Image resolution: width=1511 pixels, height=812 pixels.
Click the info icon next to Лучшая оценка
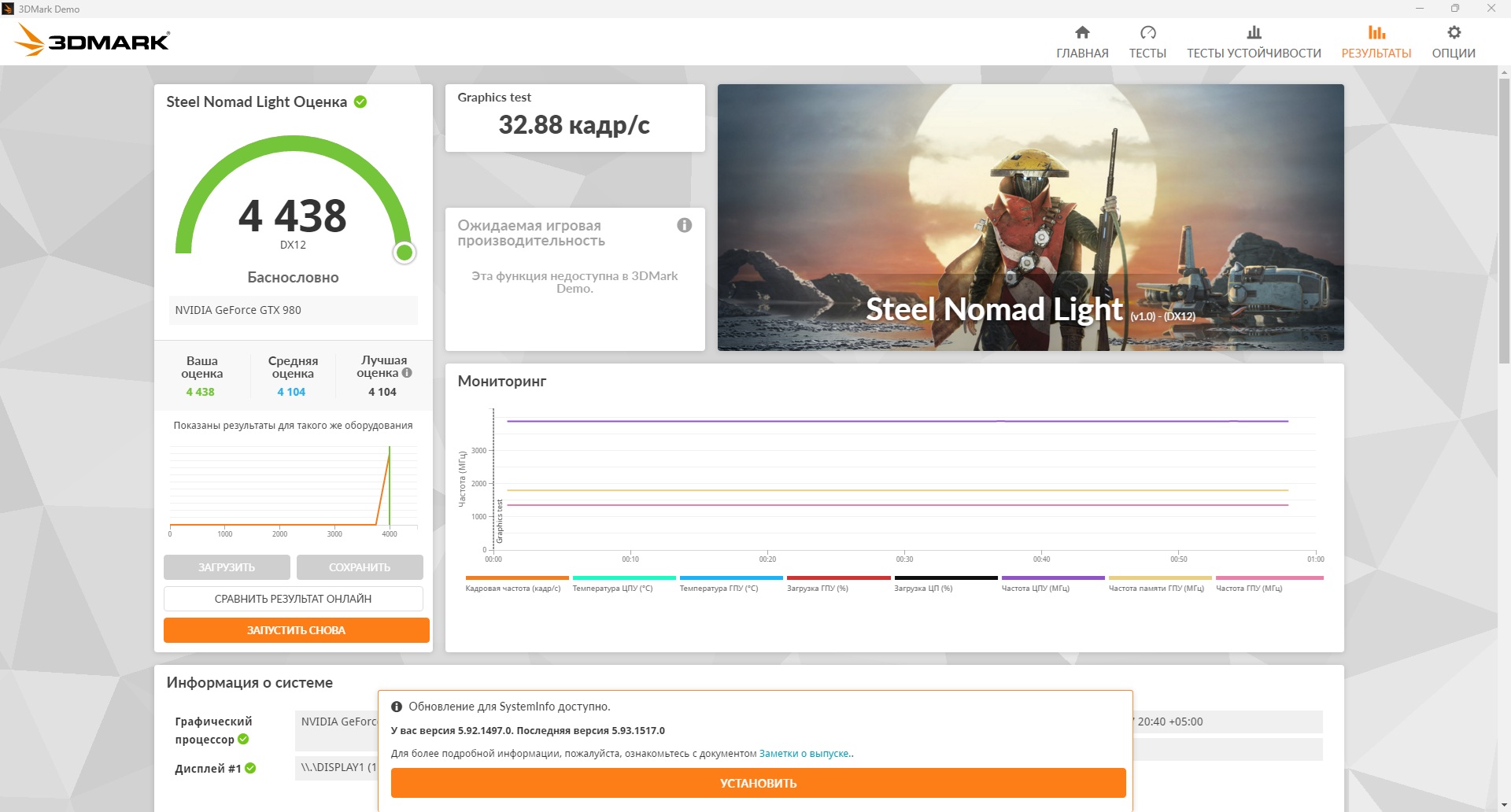[x=407, y=373]
